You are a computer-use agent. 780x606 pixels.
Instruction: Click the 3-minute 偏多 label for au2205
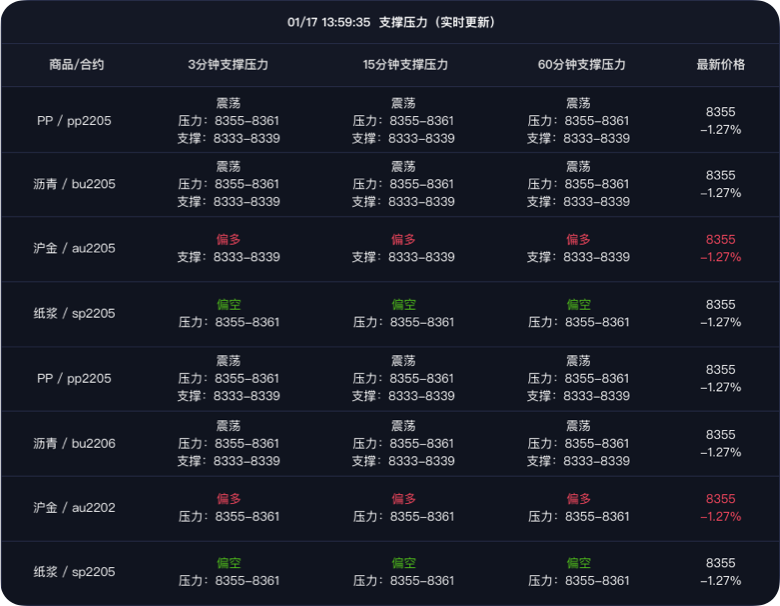228,240
